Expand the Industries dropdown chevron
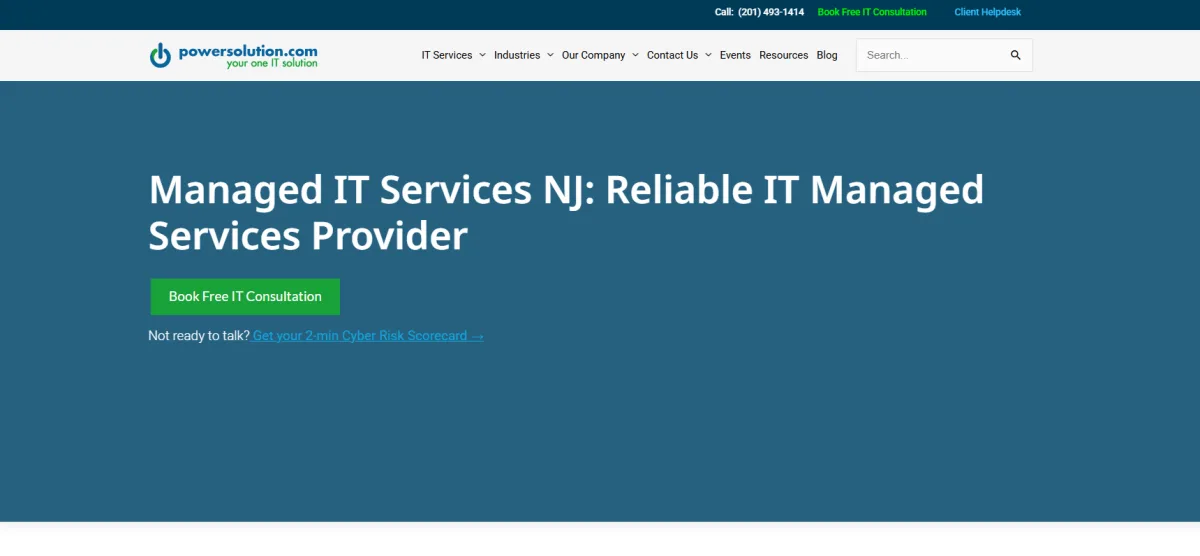This screenshot has height=556, width=1200. 550,55
